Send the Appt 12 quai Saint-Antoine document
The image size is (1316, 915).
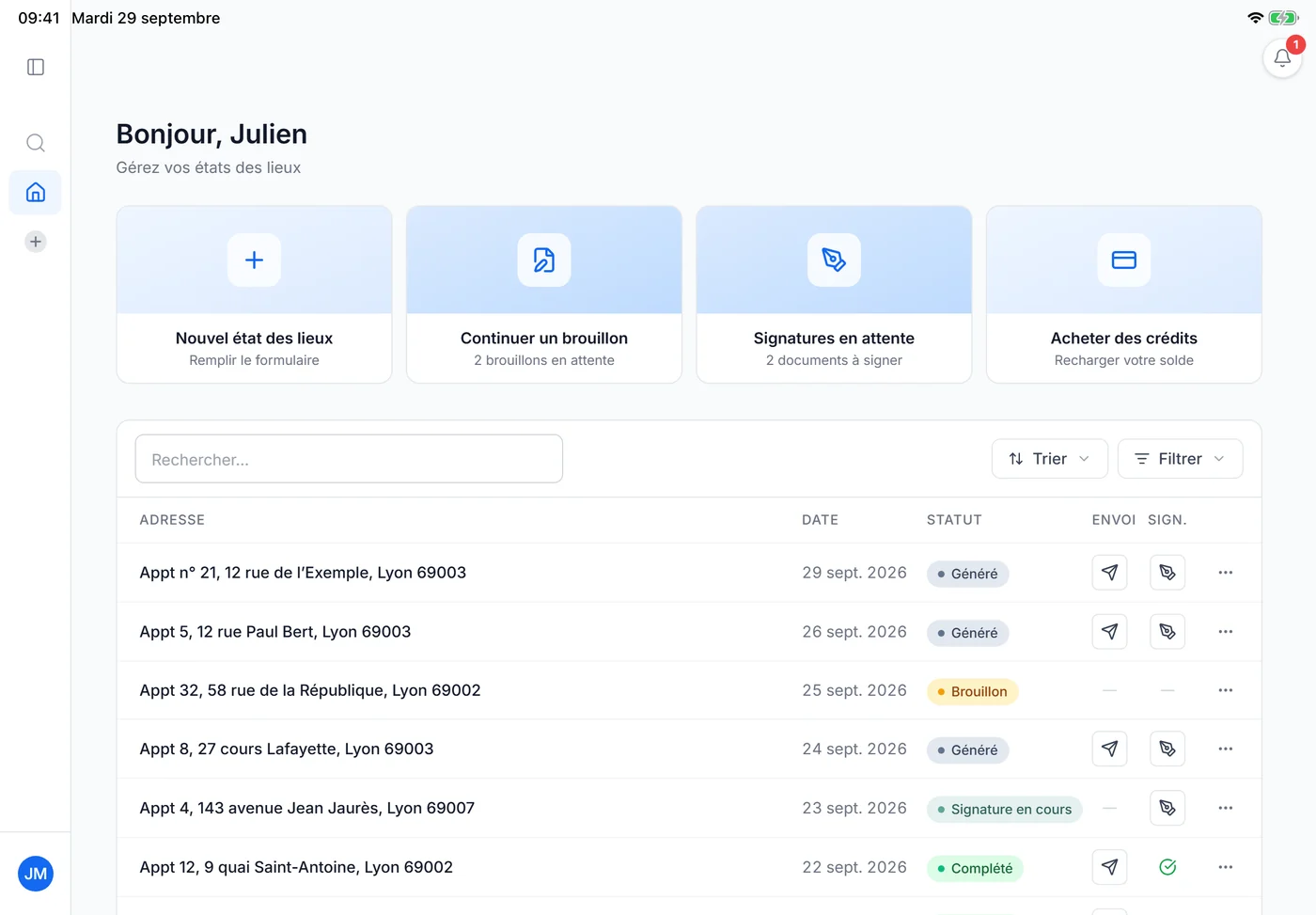click(1110, 867)
